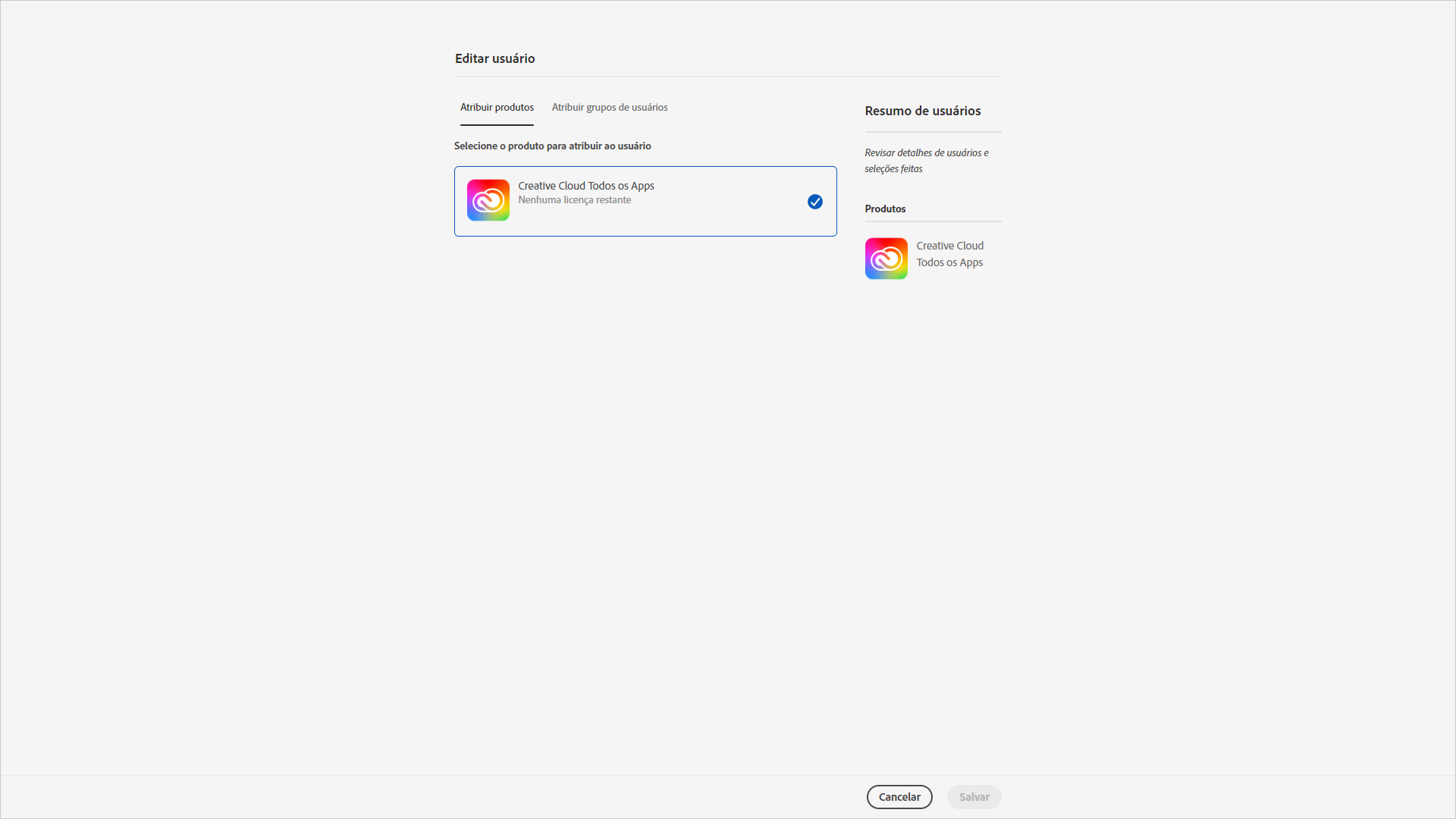Click the Creative Cloud Todos os Apps summary label
This screenshot has width=1456, height=819.
pos(949,254)
